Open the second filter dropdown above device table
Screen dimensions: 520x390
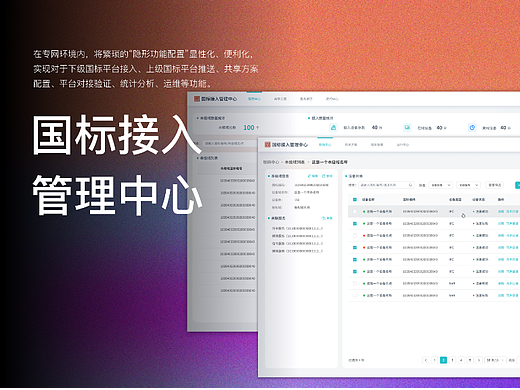point(468,185)
